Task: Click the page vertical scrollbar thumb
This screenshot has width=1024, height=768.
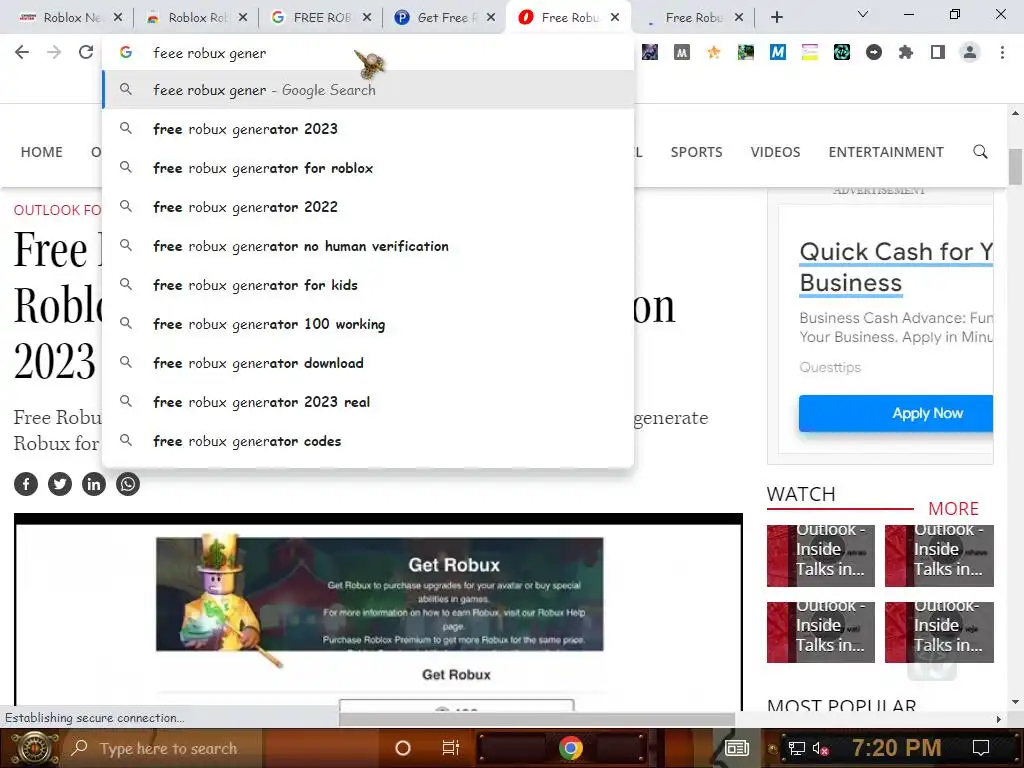Action: coord(1015,167)
